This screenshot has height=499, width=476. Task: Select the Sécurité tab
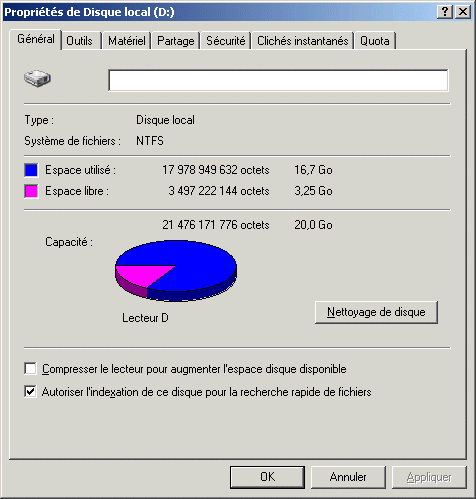click(x=225, y=41)
